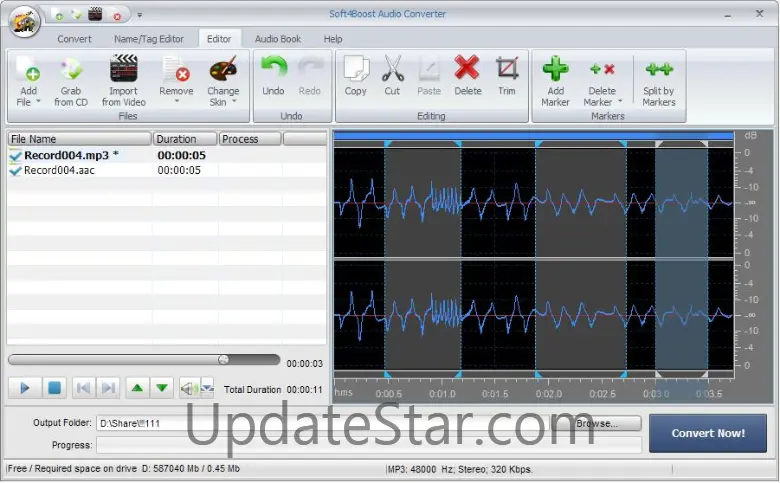Open the Name/Tag Editor tab
This screenshot has height=483, width=780.
click(x=149, y=39)
